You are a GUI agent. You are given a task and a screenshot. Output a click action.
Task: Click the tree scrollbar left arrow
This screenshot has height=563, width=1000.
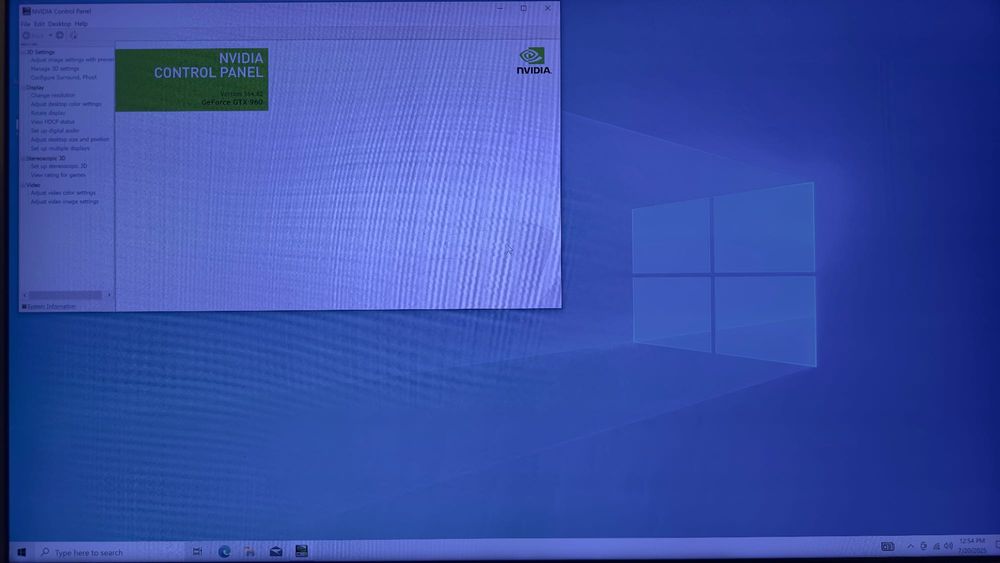coord(24,295)
